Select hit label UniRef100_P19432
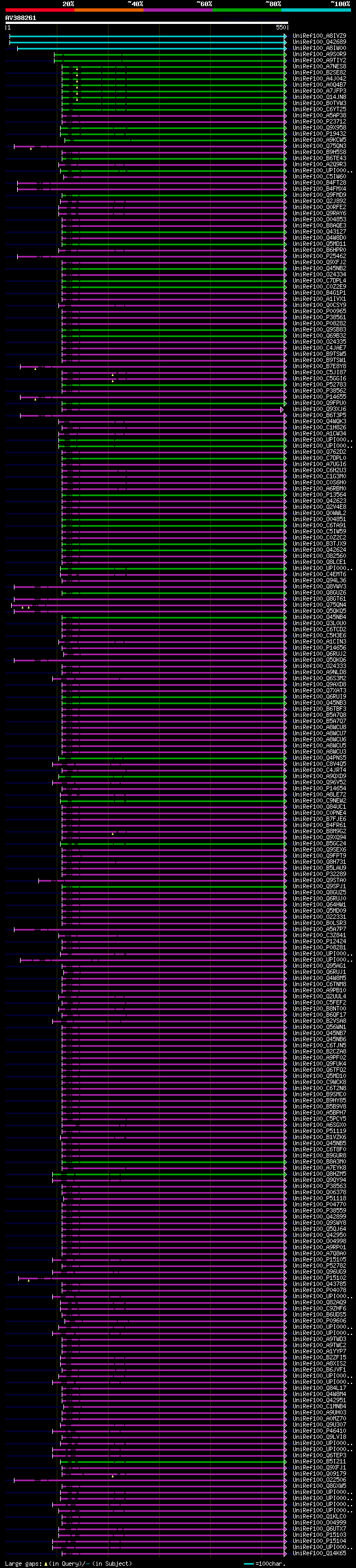Screen dimensions: 356x1568 pyautogui.click(x=319, y=134)
